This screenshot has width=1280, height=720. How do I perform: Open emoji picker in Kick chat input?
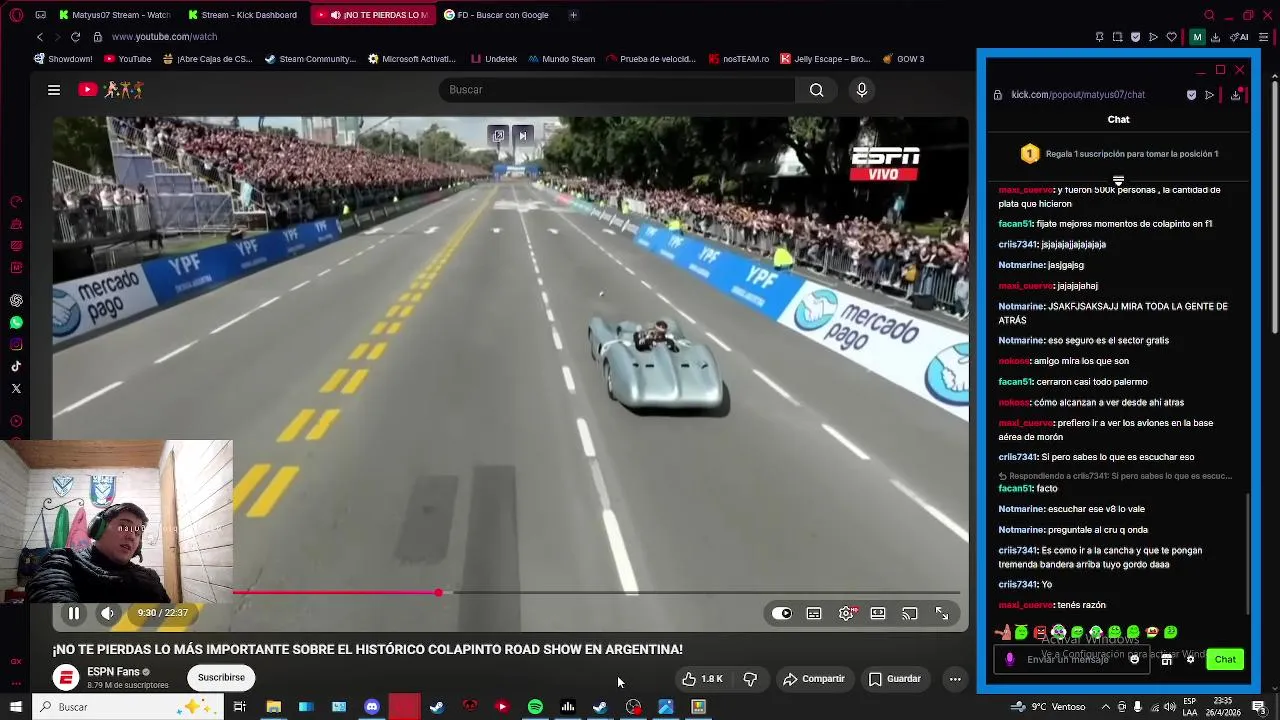coord(1134,659)
